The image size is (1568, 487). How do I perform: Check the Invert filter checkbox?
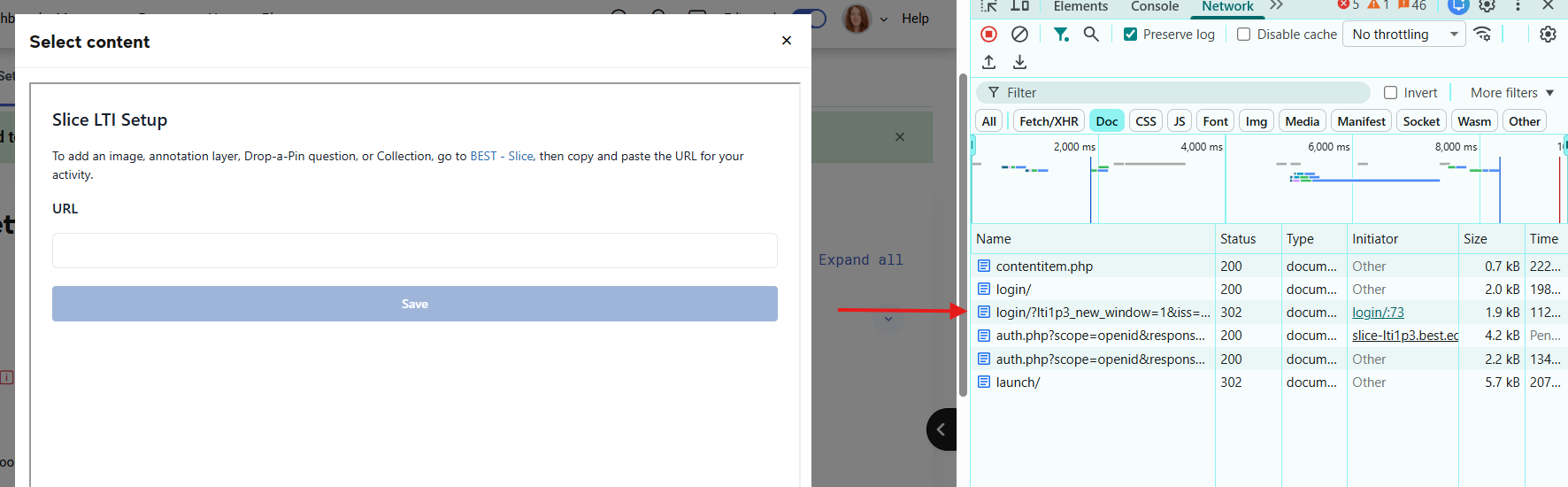point(1390,93)
